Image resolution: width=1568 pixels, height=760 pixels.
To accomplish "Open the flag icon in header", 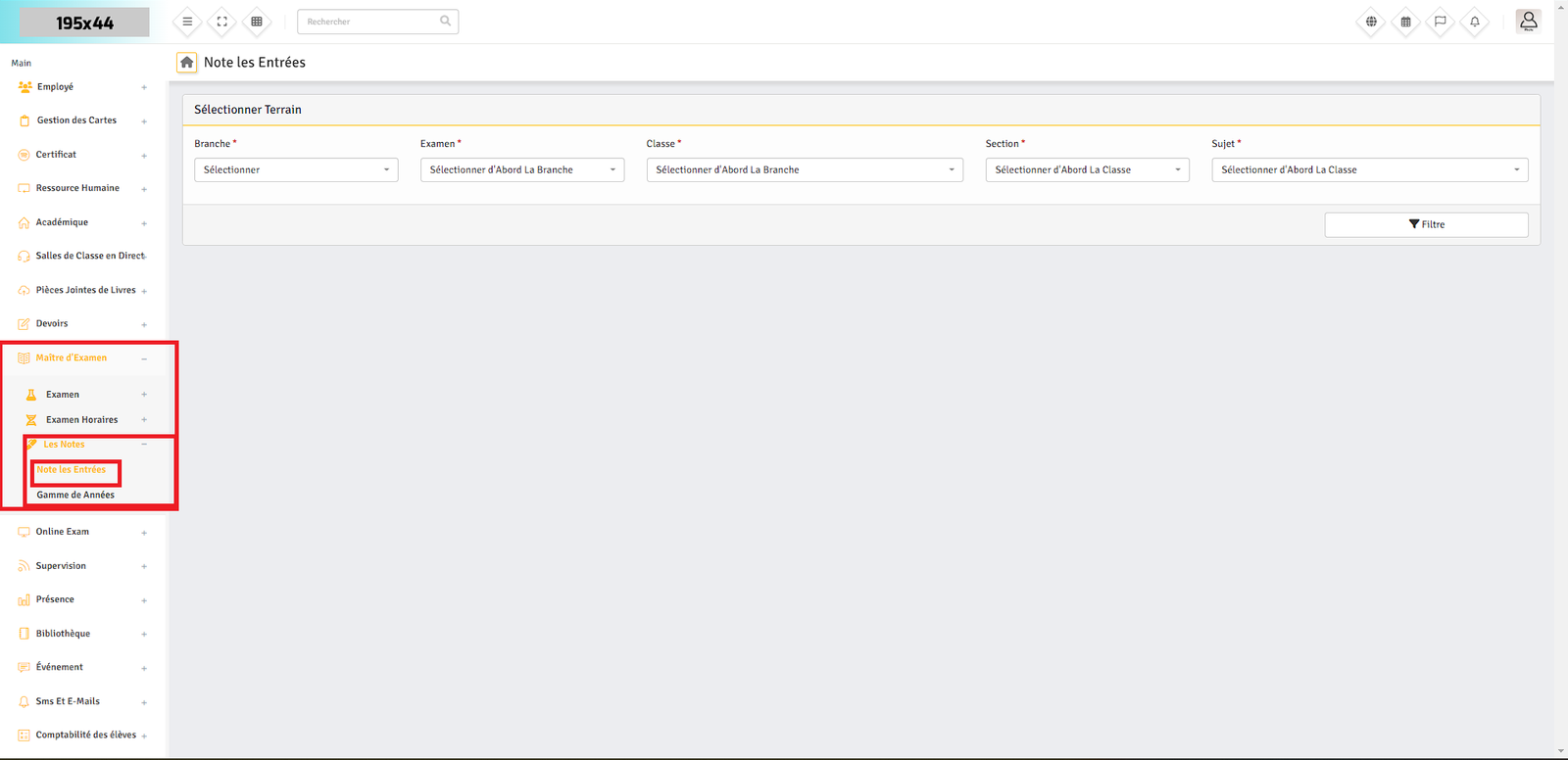I will coord(1440,22).
